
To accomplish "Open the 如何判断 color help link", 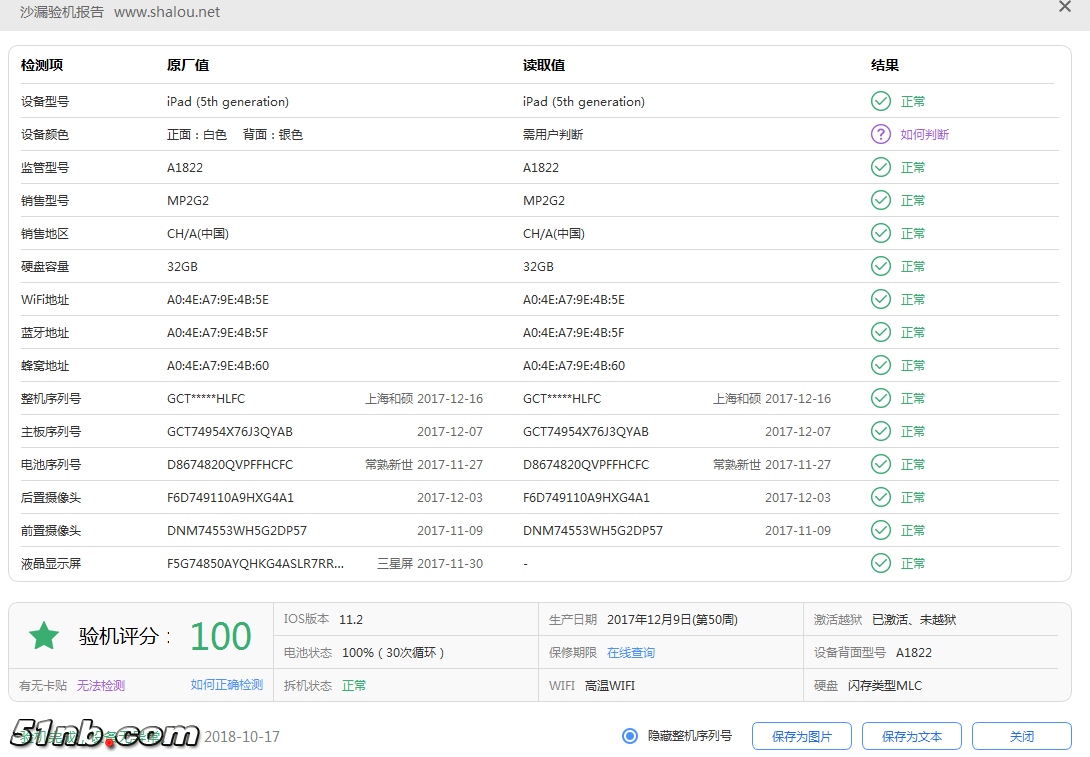I will tap(924, 134).
